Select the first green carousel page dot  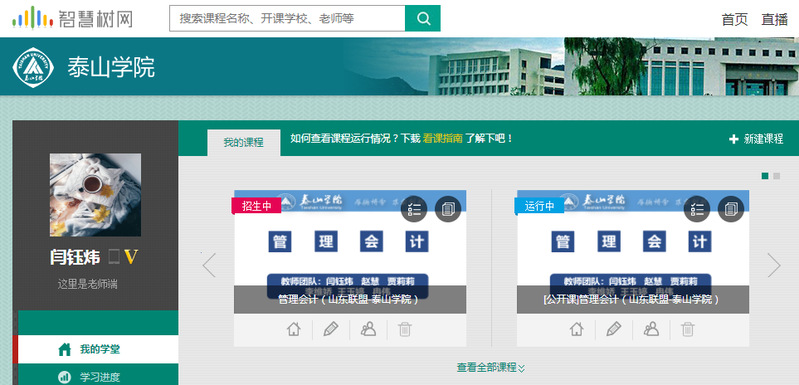pos(765,176)
